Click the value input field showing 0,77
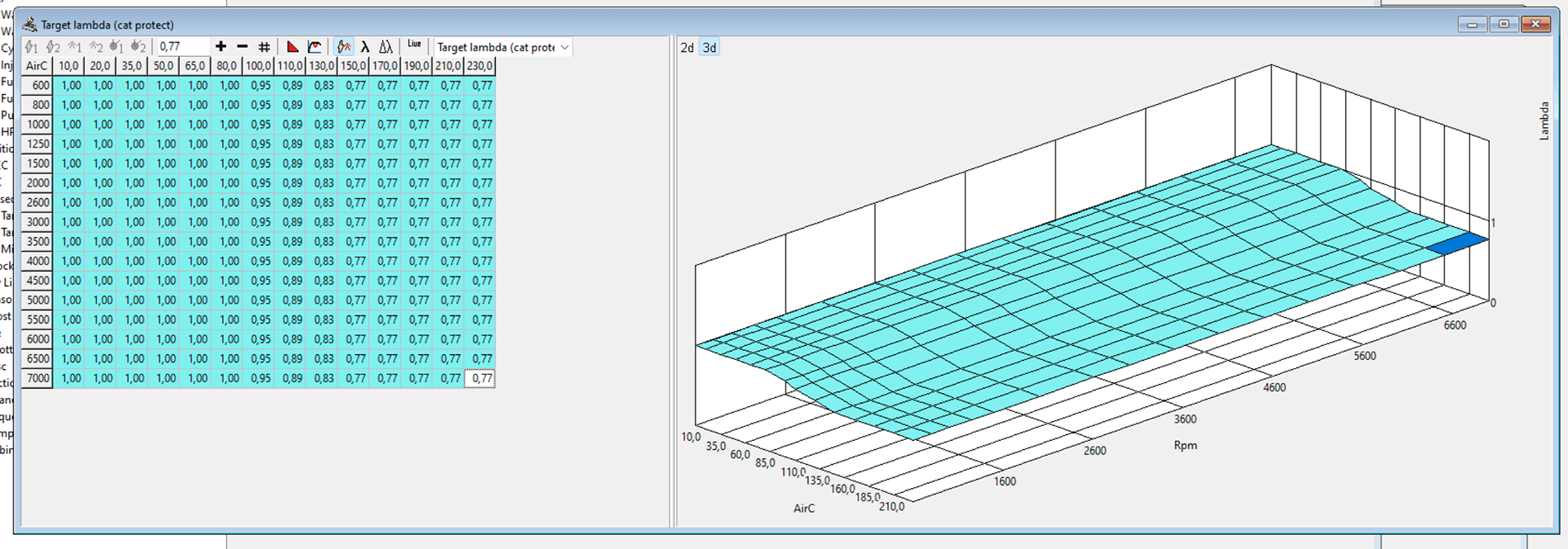 (182, 47)
